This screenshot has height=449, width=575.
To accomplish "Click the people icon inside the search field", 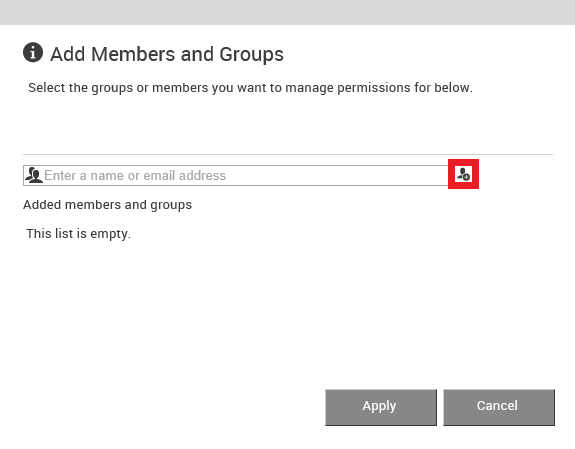I will (x=34, y=175).
